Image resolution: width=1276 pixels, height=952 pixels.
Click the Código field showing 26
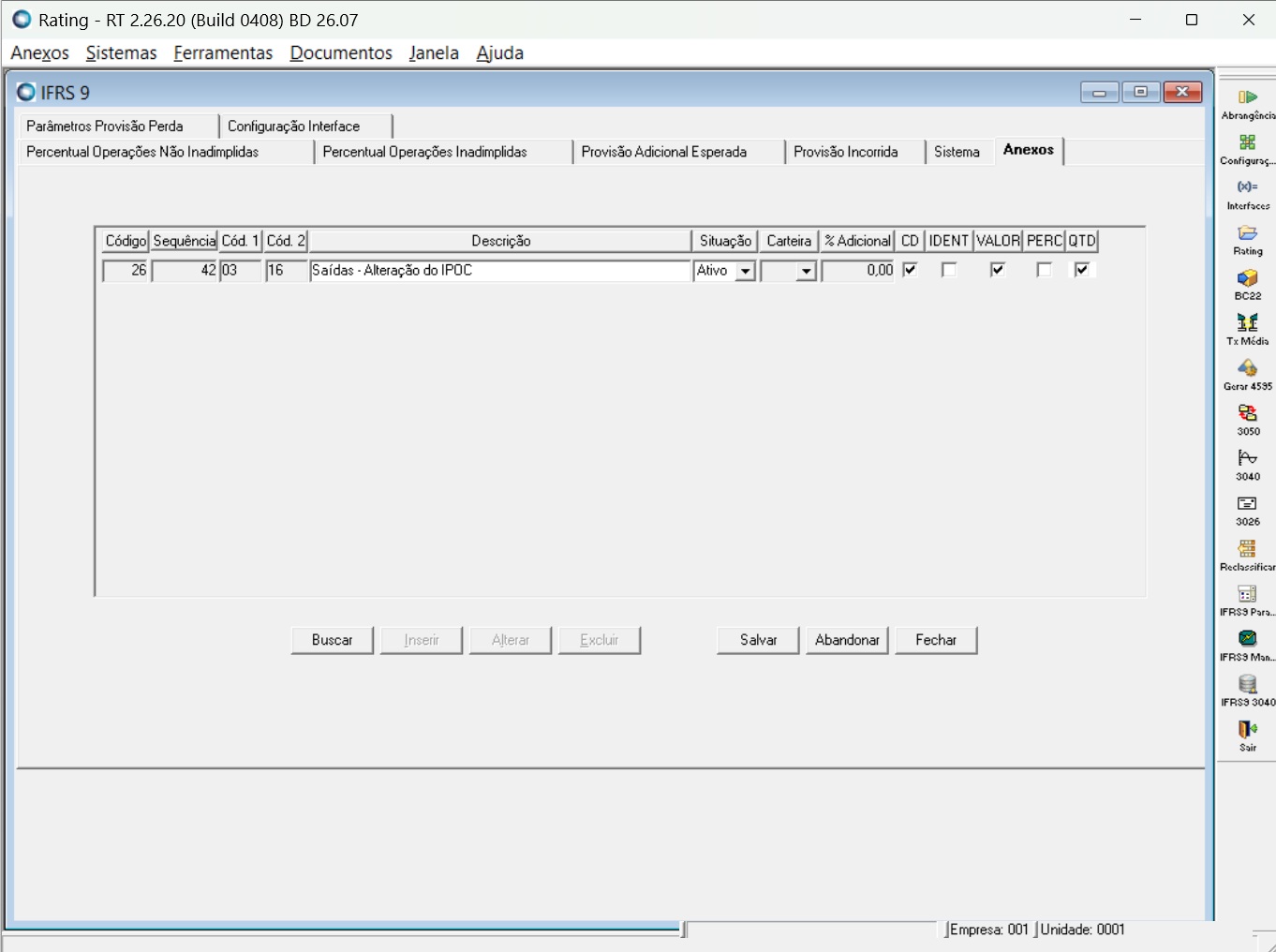(126, 271)
